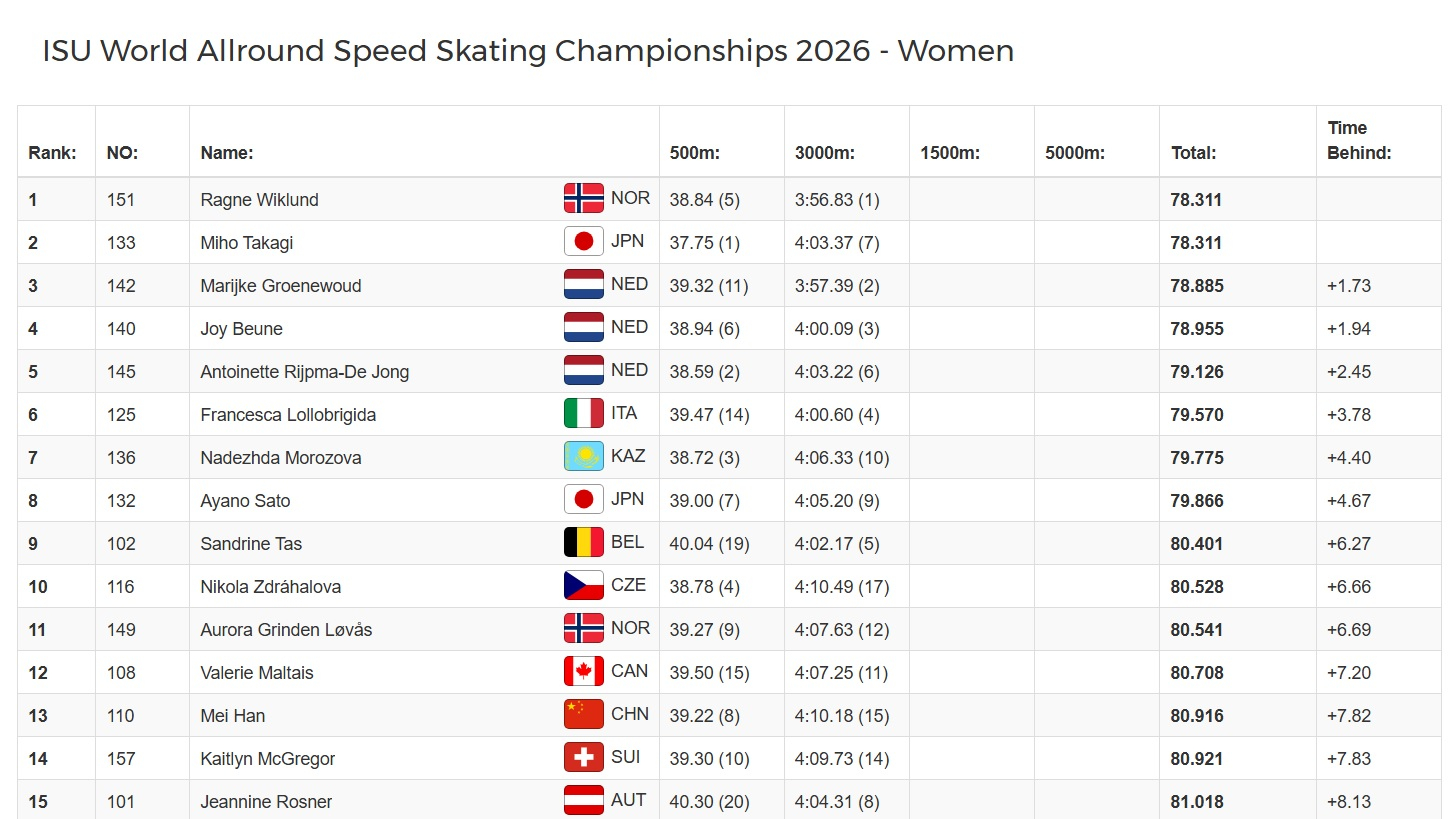Click Italy flag beside Francesca Lollobrigida
The height and width of the screenshot is (819, 1453).
tap(584, 413)
